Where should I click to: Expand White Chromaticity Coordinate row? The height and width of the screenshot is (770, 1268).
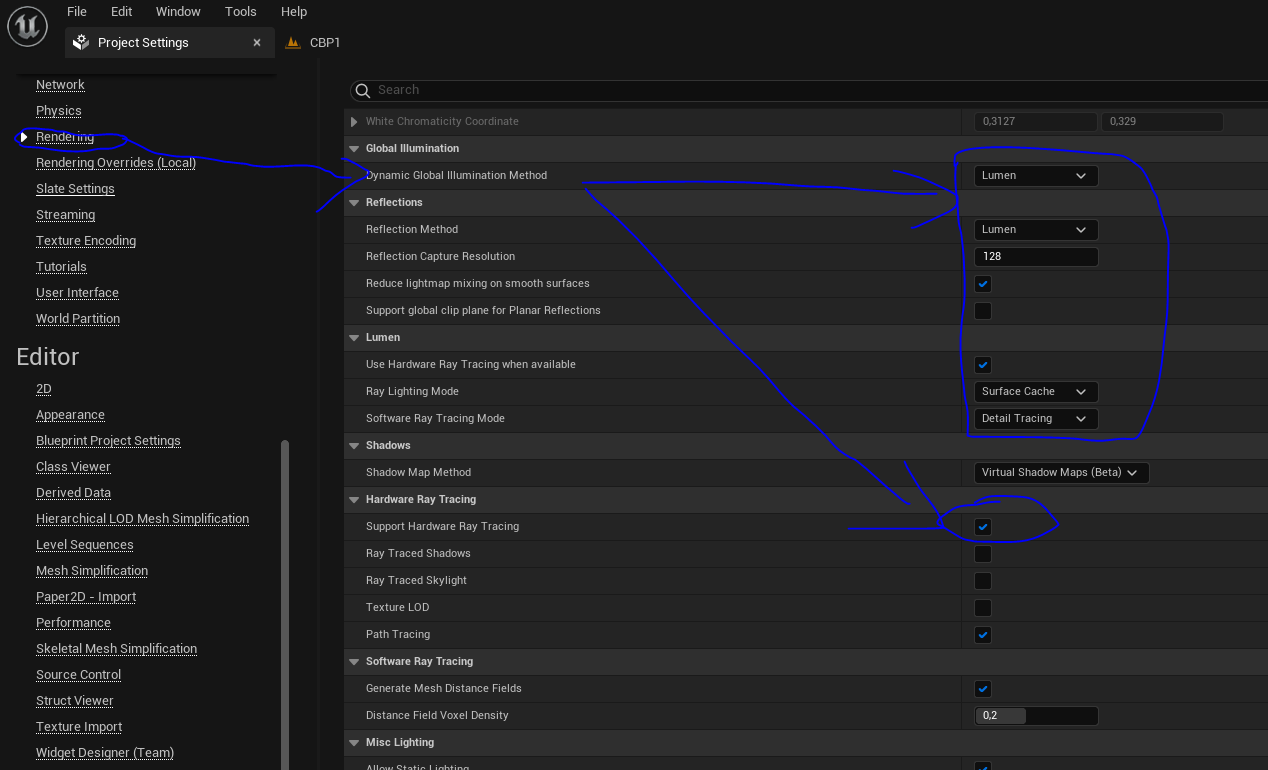coord(354,122)
